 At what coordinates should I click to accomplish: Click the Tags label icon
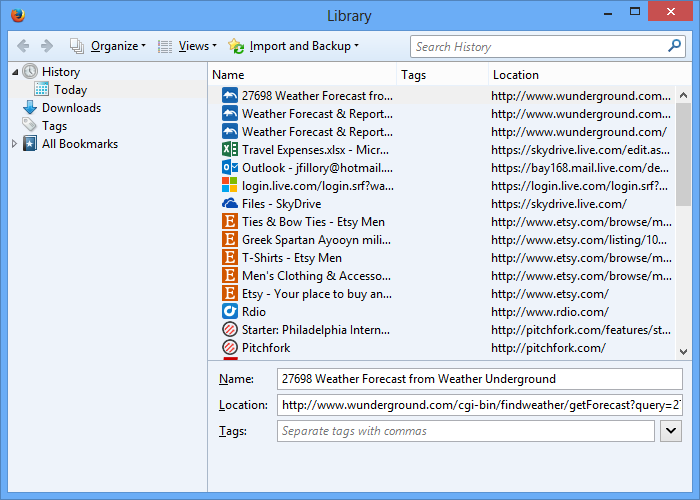(x=29, y=125)
